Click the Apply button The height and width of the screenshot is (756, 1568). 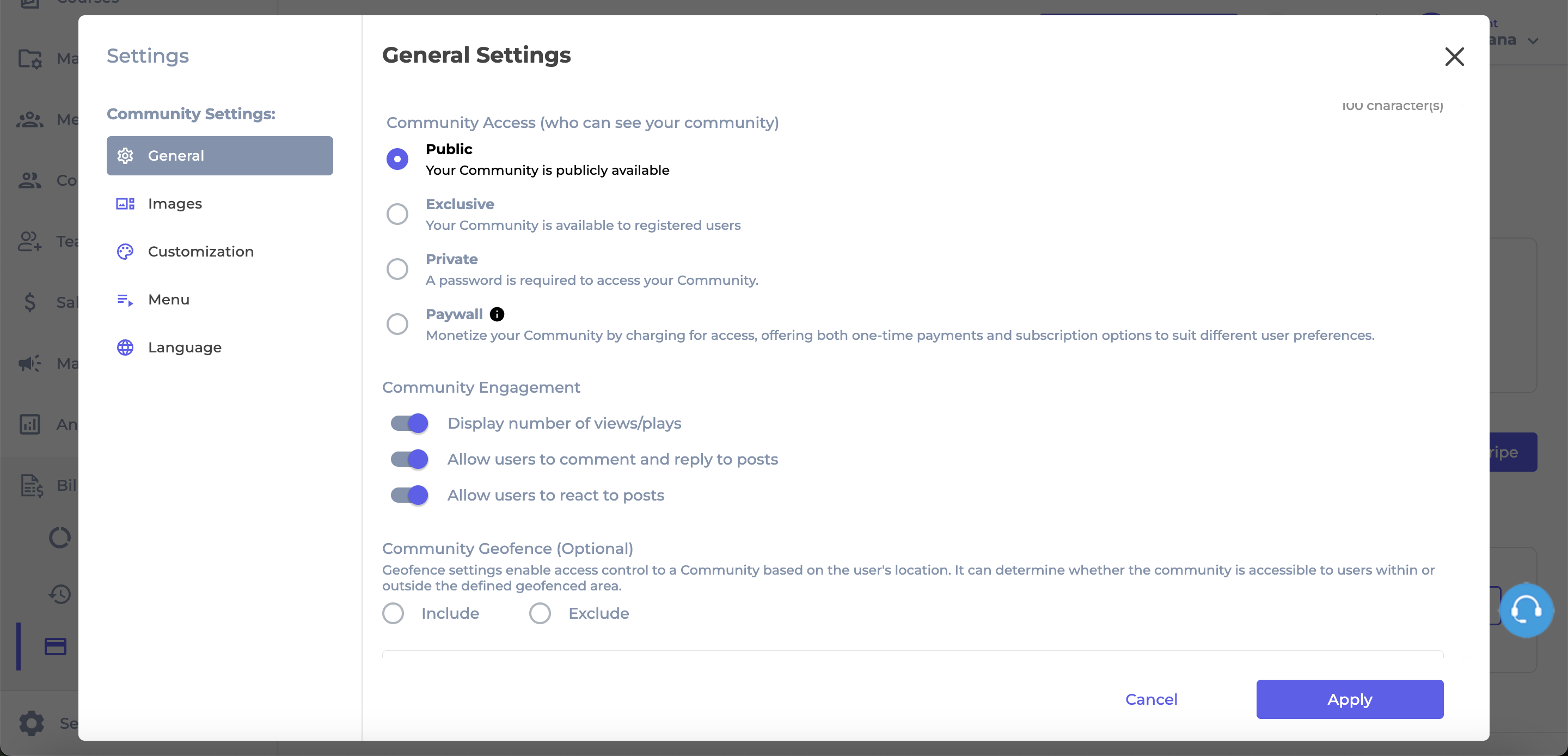(x=1350, y=699)
